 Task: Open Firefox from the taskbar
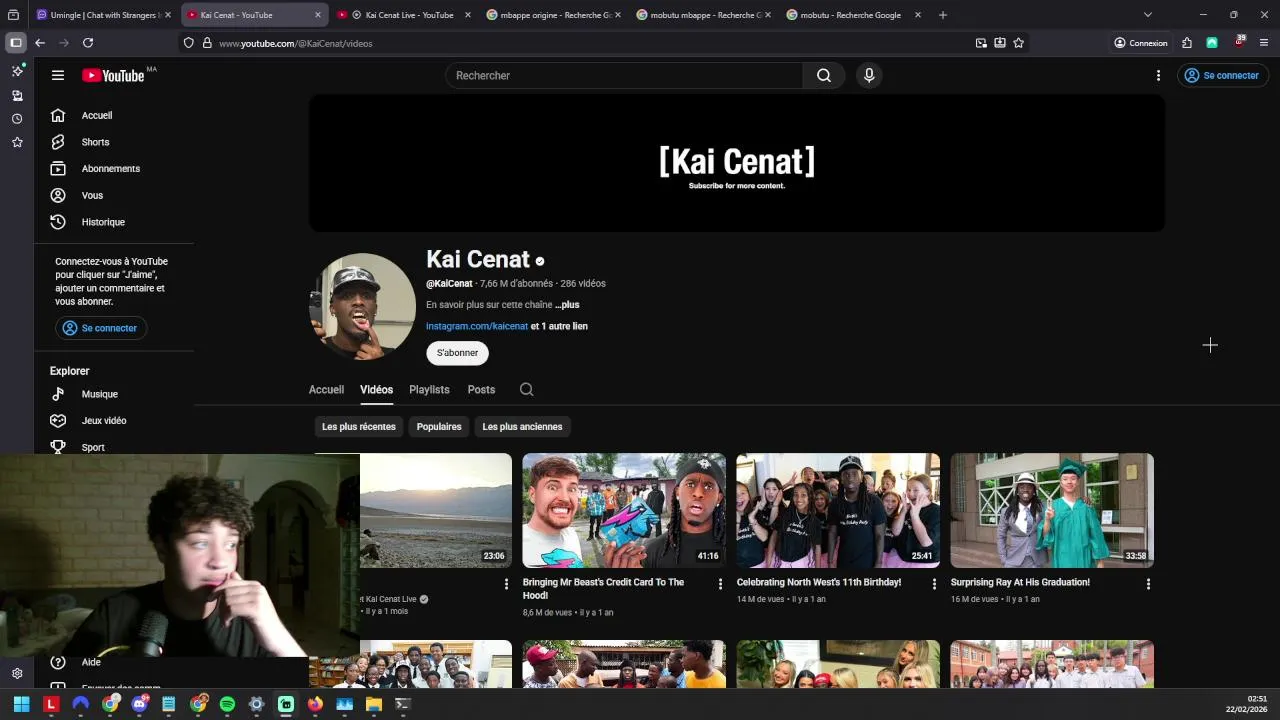(x=316, y=704)
